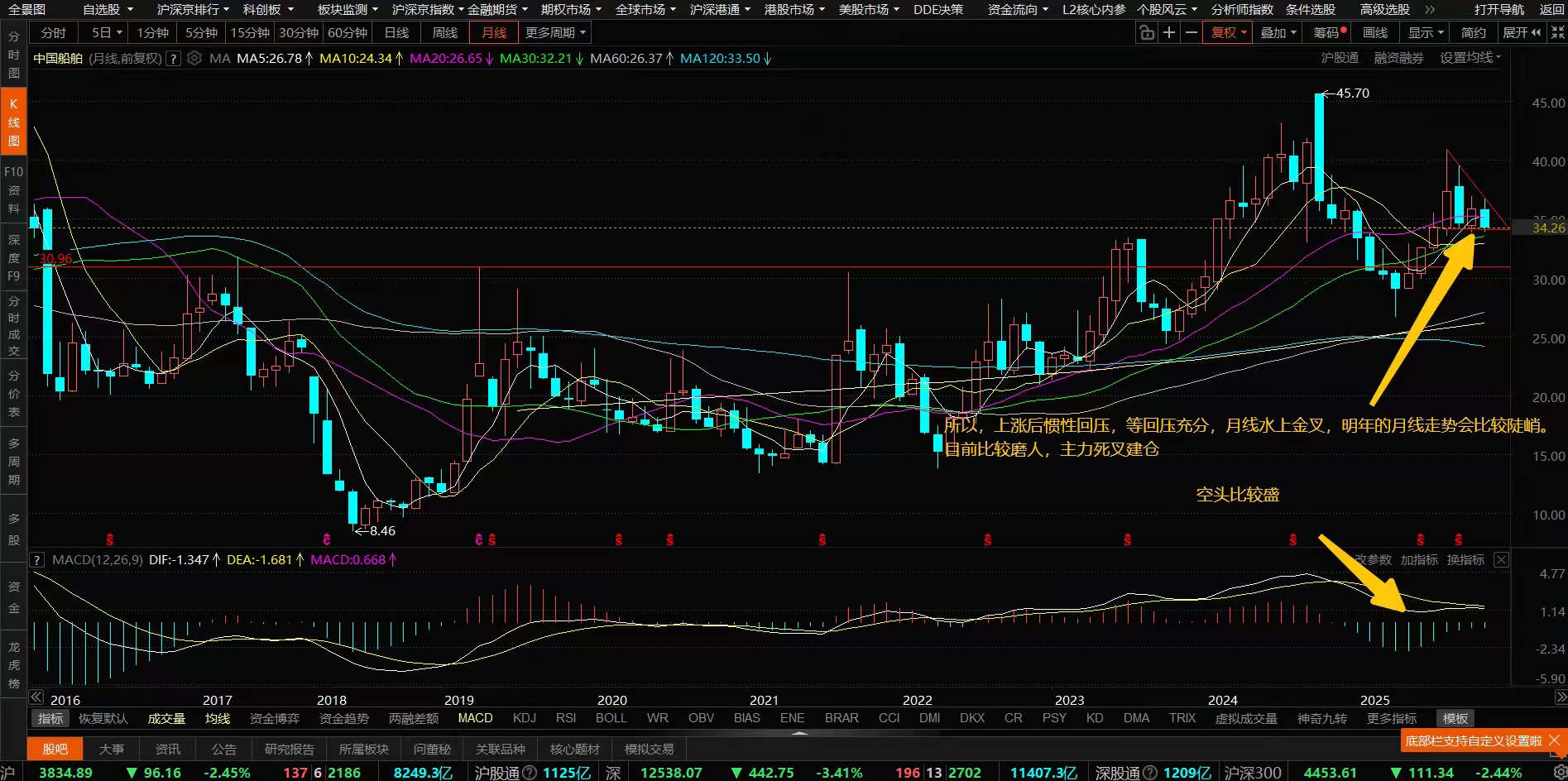Image resolution: width=1568 pixels, height=781 pixels.
Task: Click the more menus double chevron icon
Action: (1430, 10)
